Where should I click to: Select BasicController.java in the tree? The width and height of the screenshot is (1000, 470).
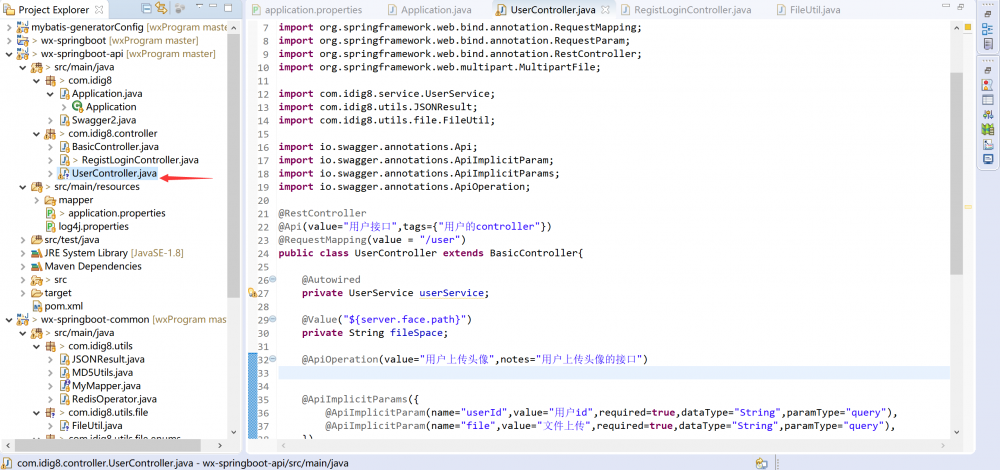[115, 147]
